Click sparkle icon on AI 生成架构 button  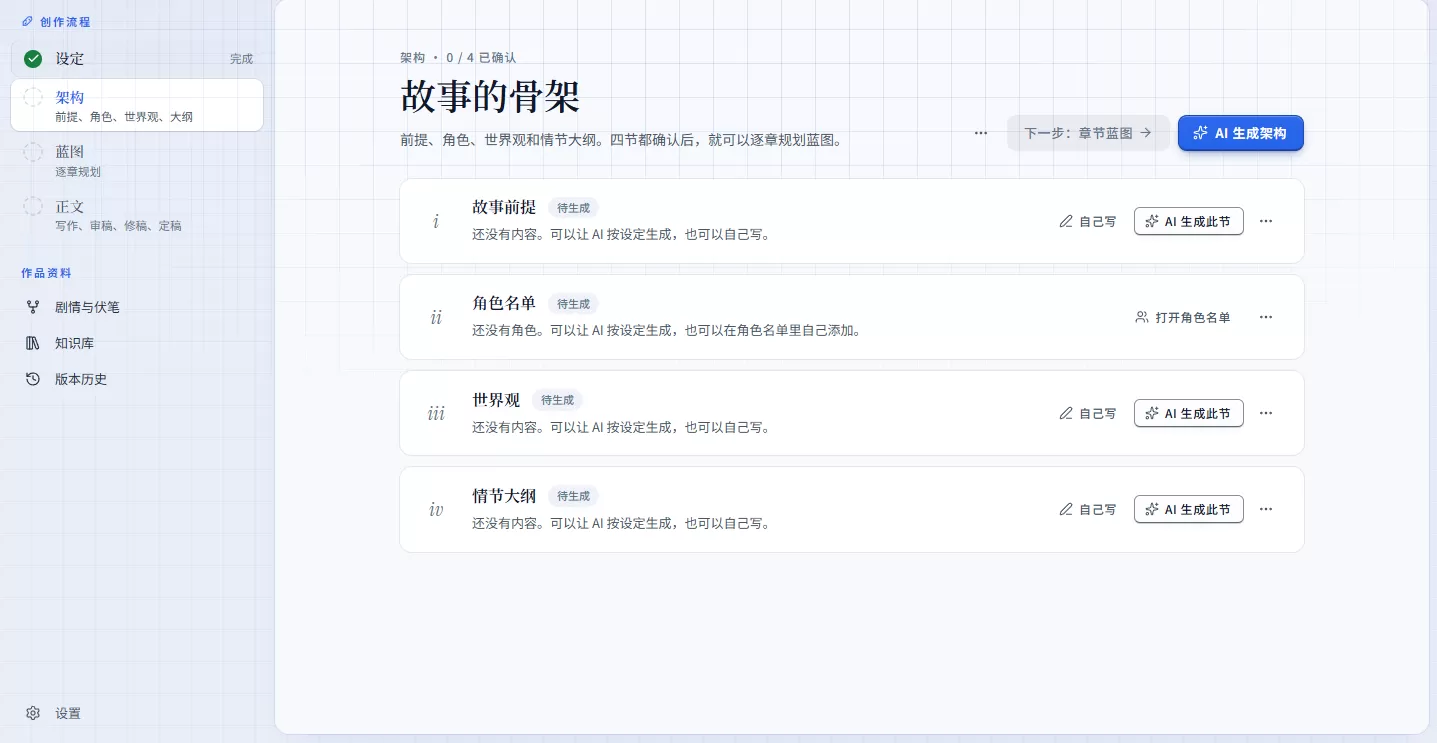click(1201, 133)
